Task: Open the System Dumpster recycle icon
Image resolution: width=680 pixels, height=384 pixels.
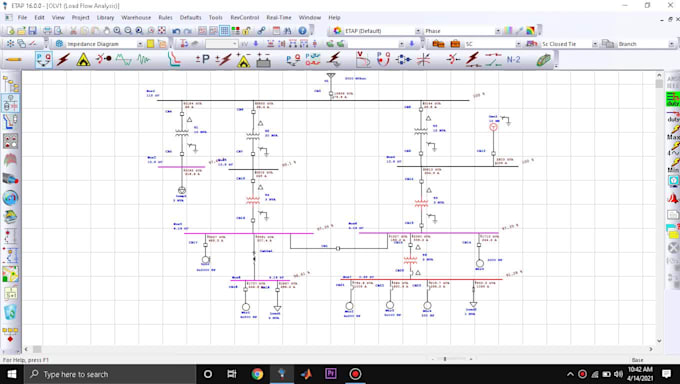Action: pos(10,312)
